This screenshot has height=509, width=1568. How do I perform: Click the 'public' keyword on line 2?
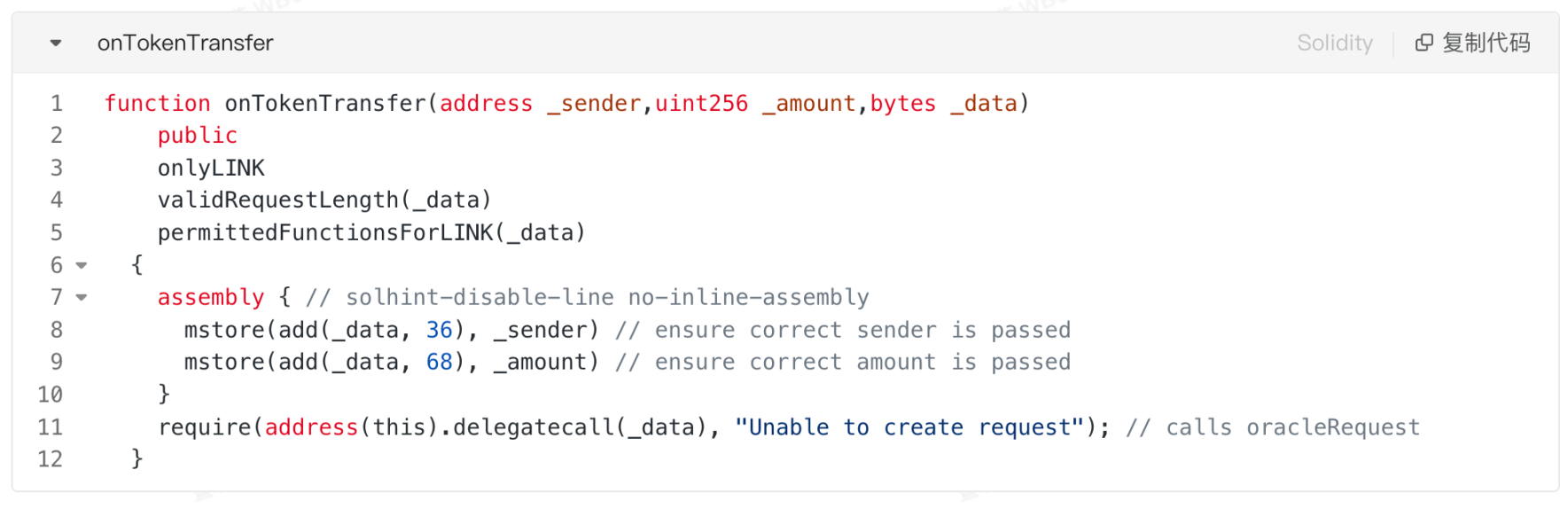click(x=197, y=136)
